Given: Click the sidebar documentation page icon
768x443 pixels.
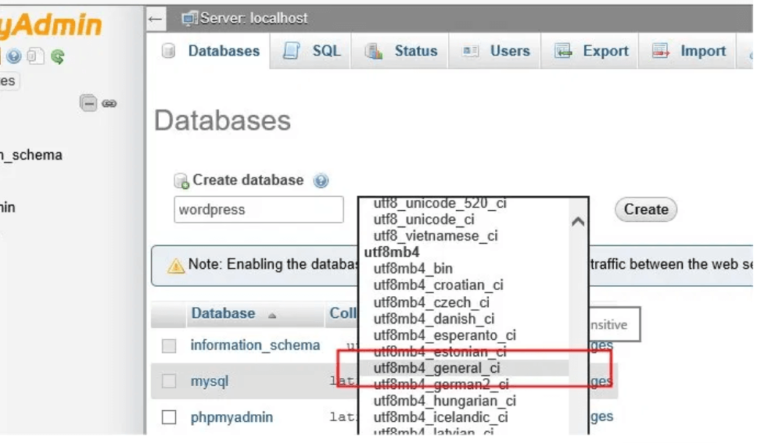Looking at the screenshot, I should (x=36, y=57).
